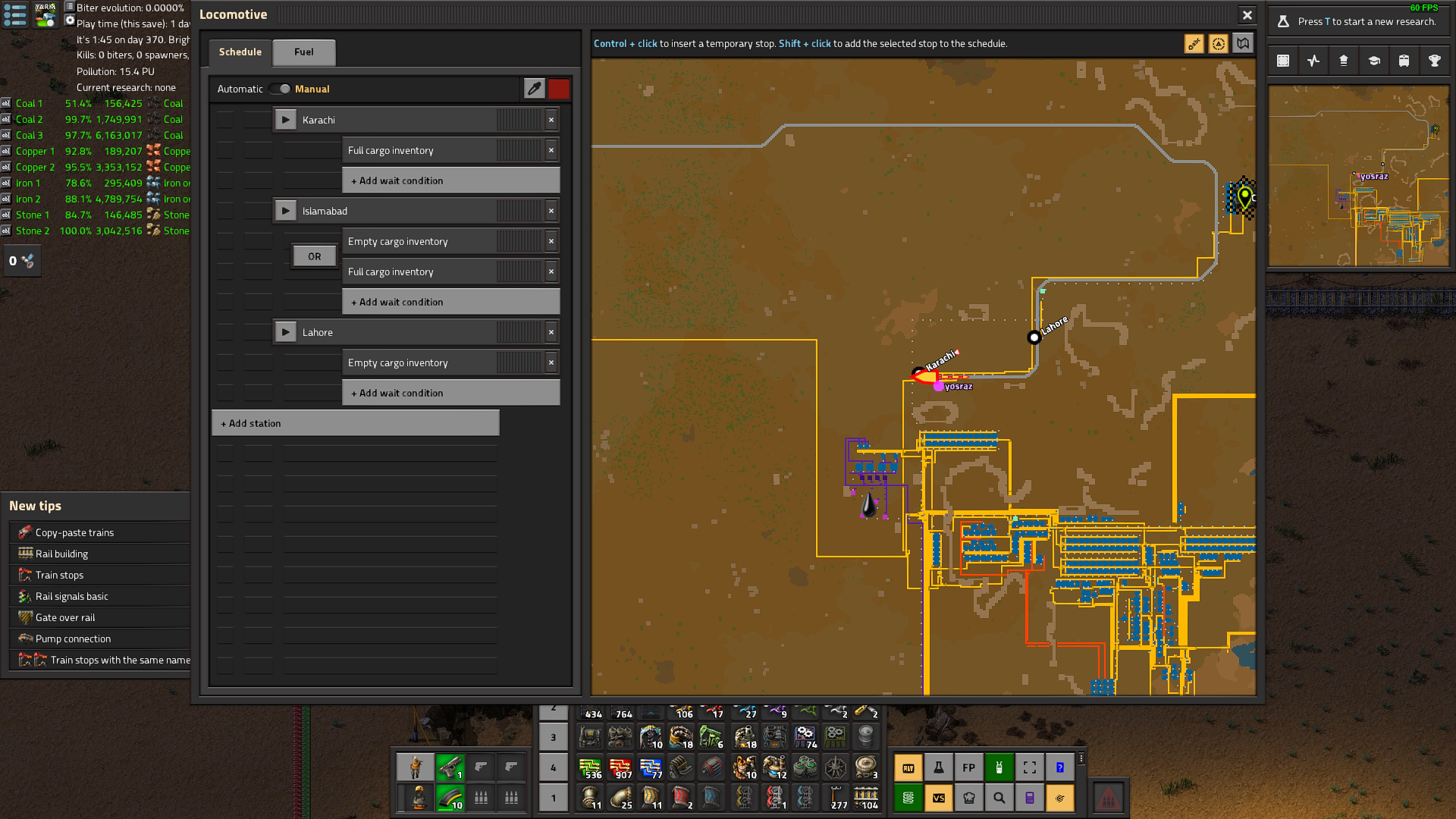Switch to the Fuel tab
Image resolution: width=1456 pixels, height=819 pixels.
(304, 52)
